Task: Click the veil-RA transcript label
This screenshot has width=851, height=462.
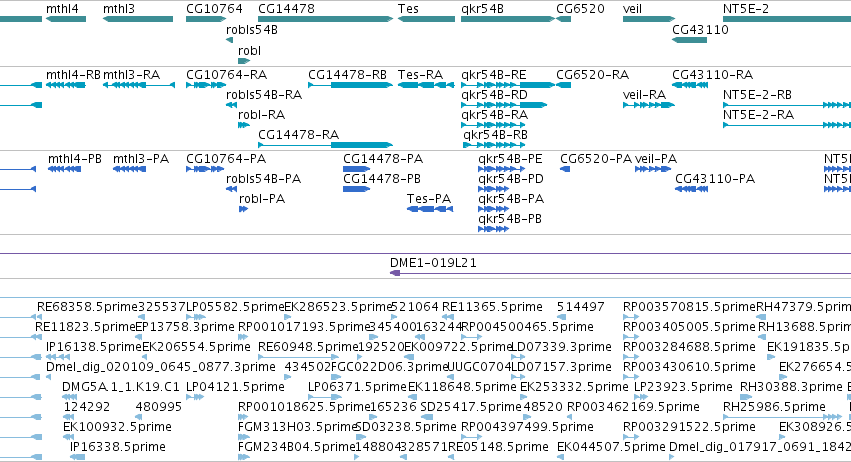Action: 644,94
